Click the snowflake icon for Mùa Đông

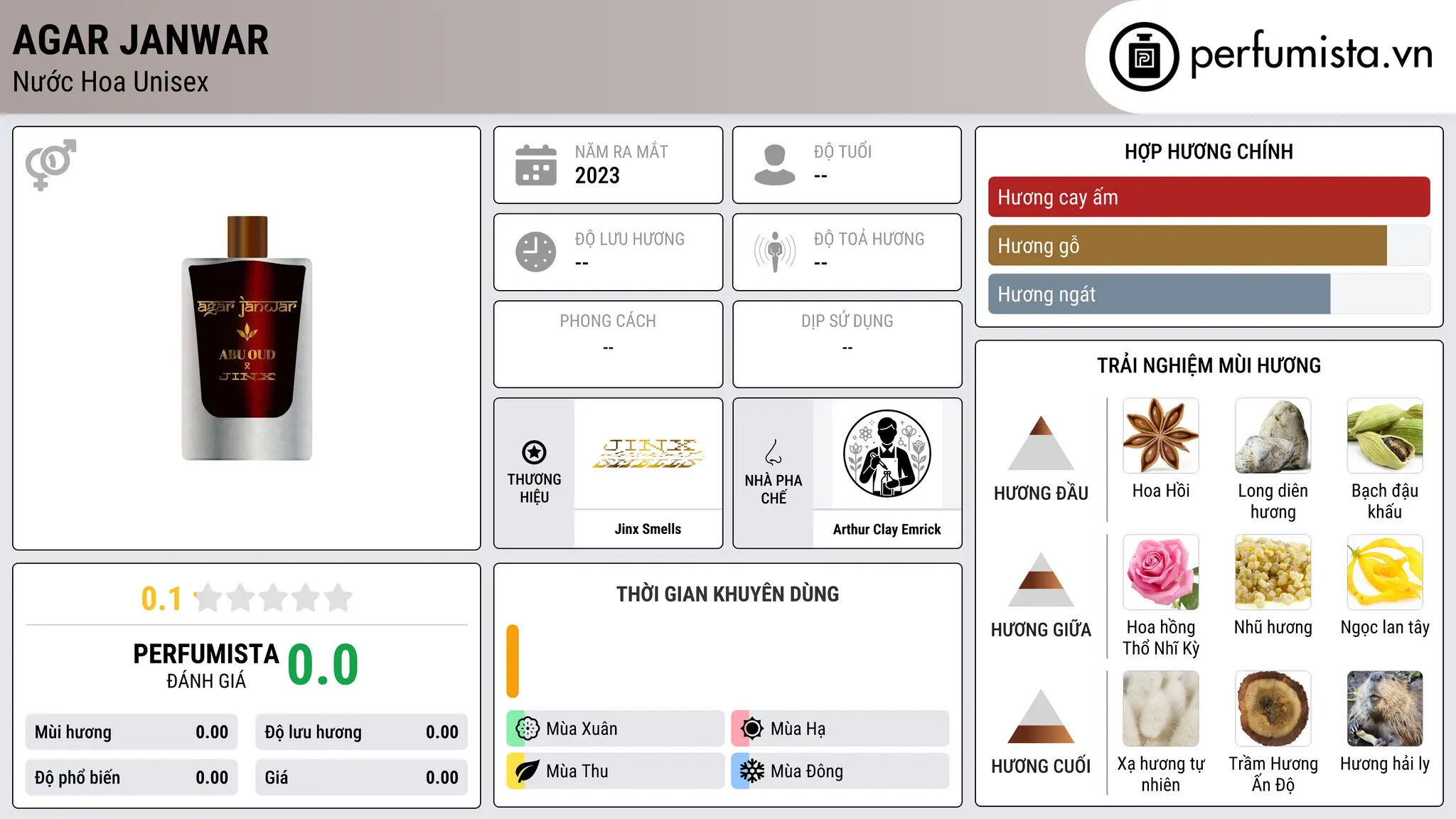752,771
